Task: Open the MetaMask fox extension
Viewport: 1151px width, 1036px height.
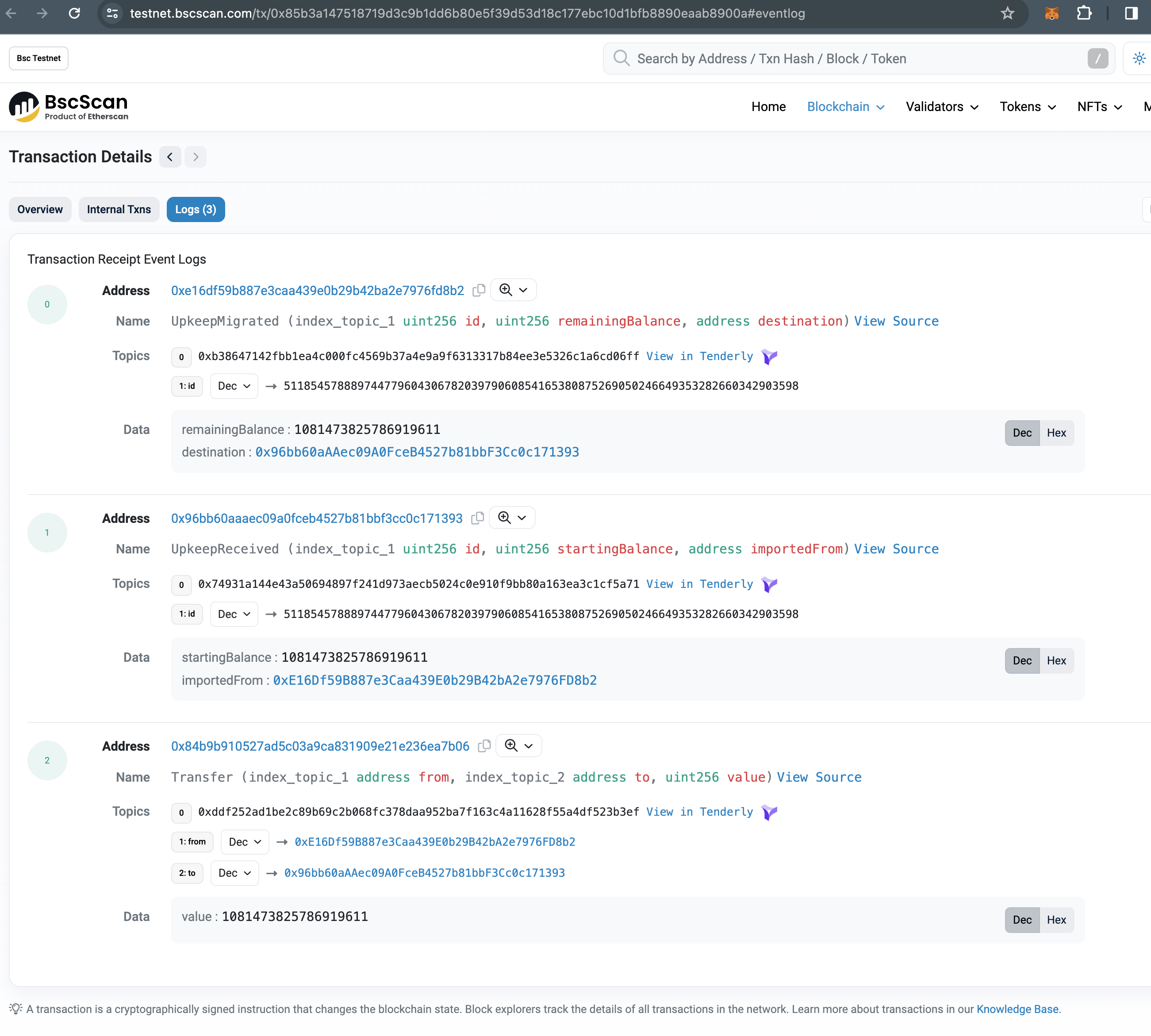Action: tap(1051, 13)
